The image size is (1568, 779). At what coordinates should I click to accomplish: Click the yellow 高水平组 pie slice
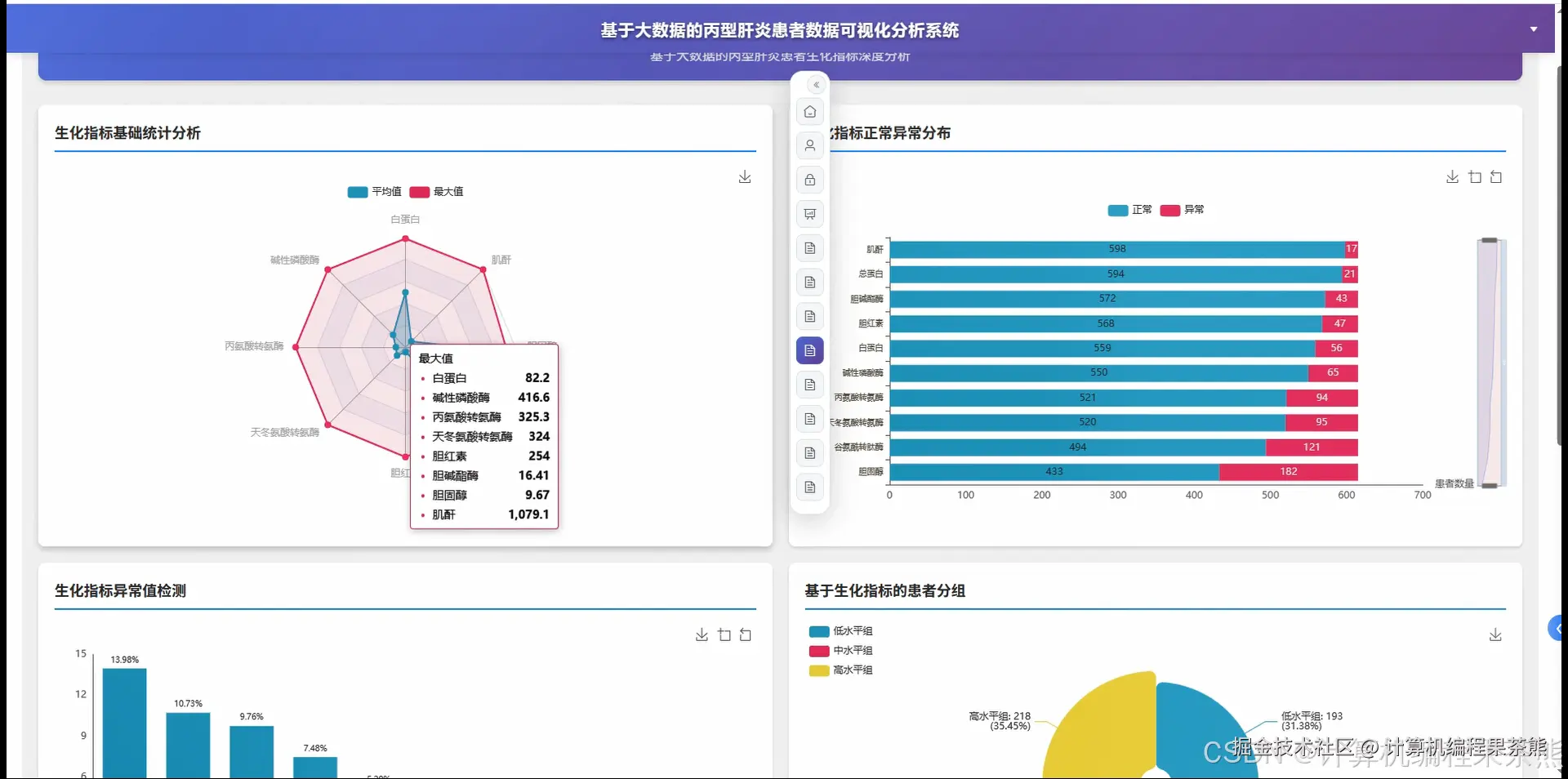click(1102, 727)
